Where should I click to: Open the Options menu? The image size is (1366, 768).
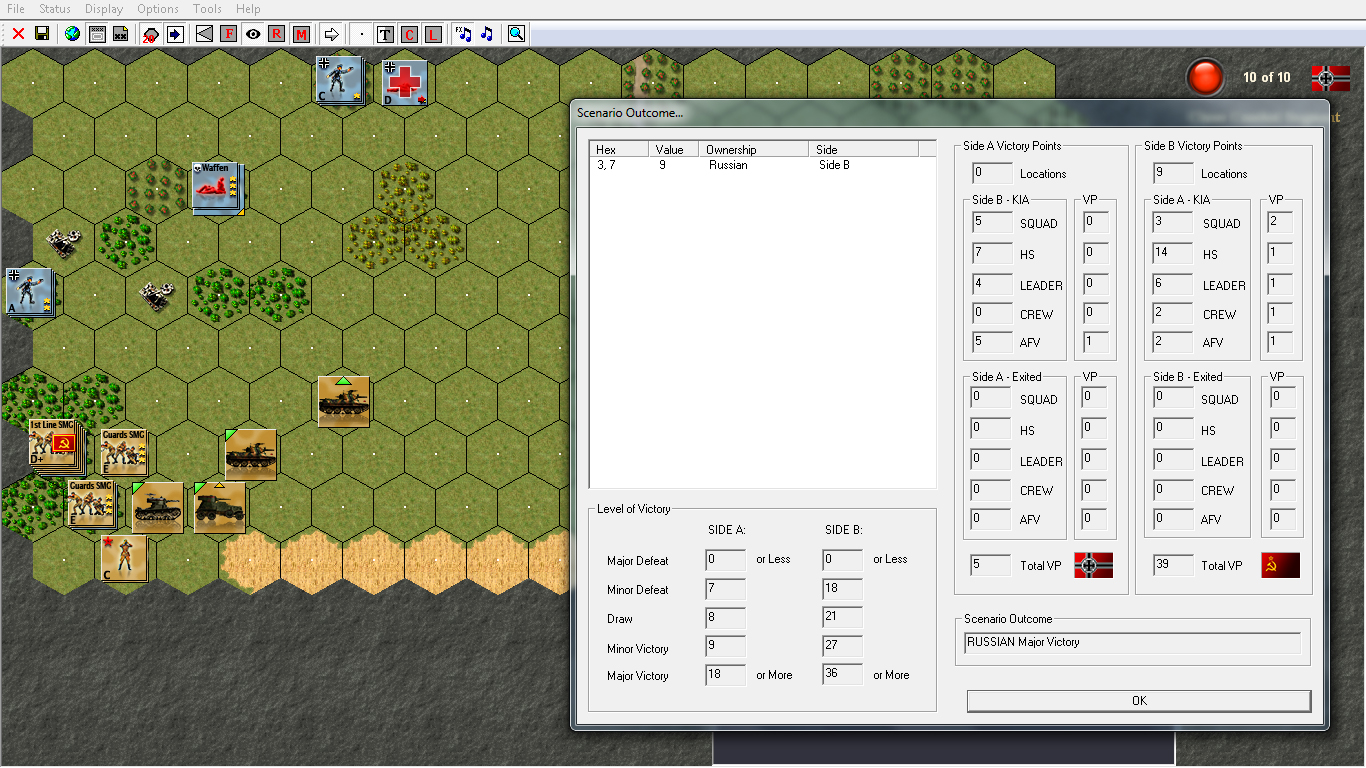[x=158, y=9]
